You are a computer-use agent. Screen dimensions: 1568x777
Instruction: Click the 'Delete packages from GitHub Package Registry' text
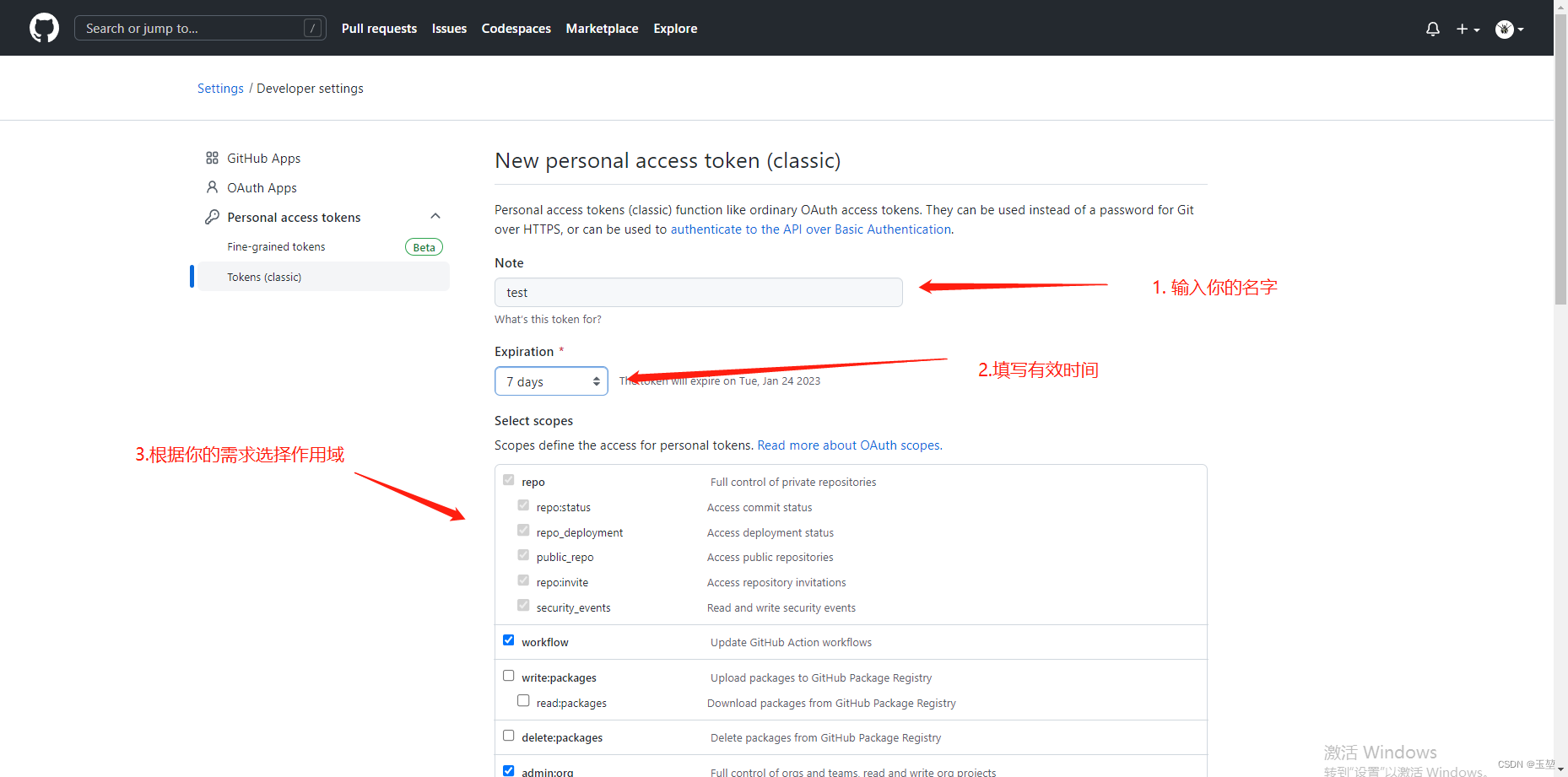[x=825, y=738]
